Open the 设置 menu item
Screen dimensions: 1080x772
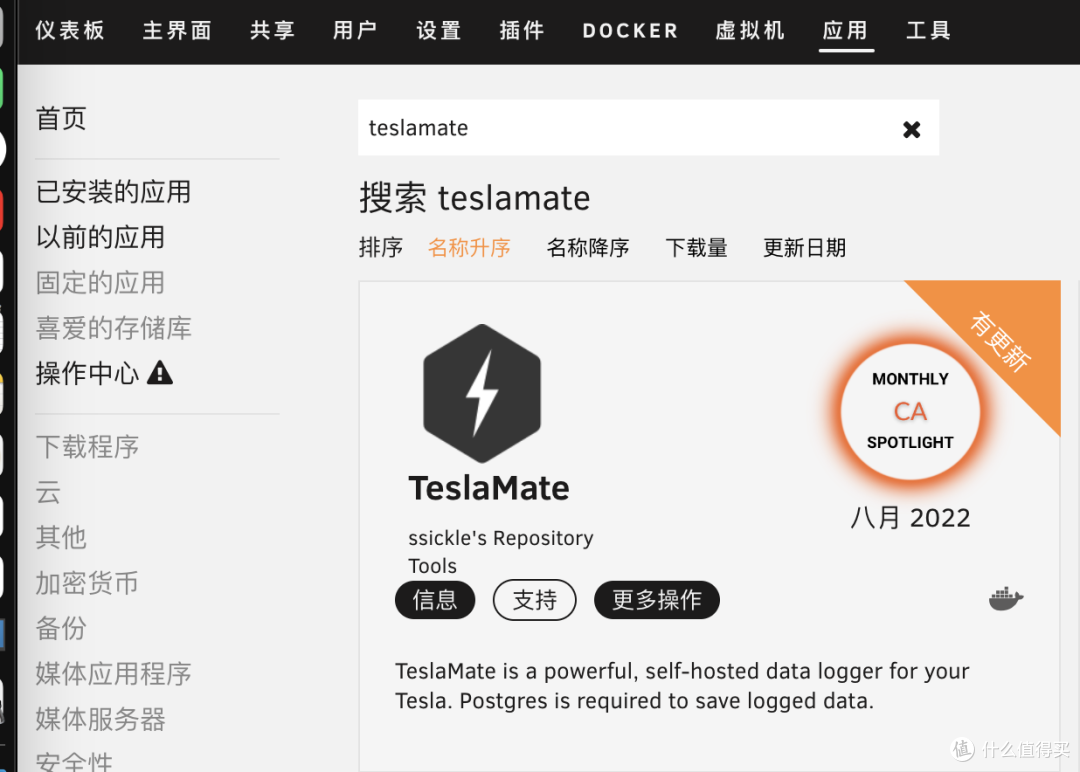tap(438, 30)
